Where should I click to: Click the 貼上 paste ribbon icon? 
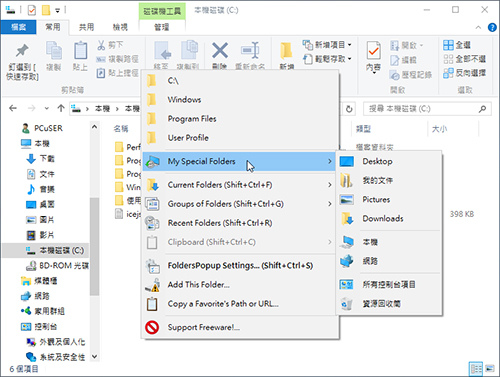80,51
